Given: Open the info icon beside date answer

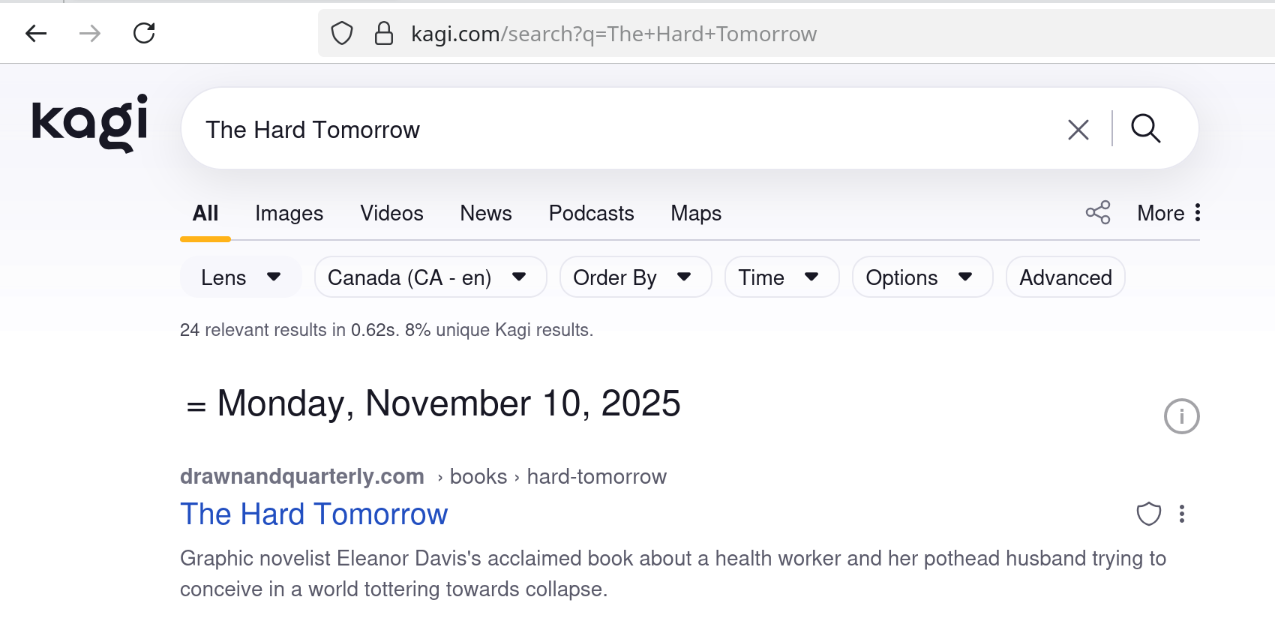Looking at the screenshot, I should (1181, 416).
